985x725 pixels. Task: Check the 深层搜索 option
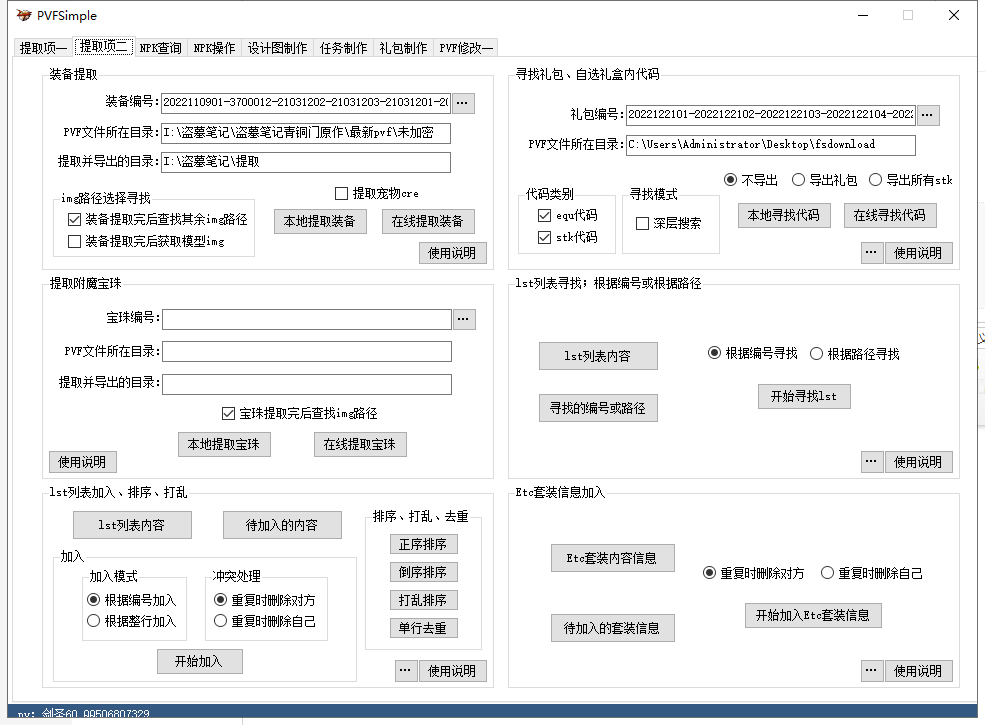click(643, 224)
